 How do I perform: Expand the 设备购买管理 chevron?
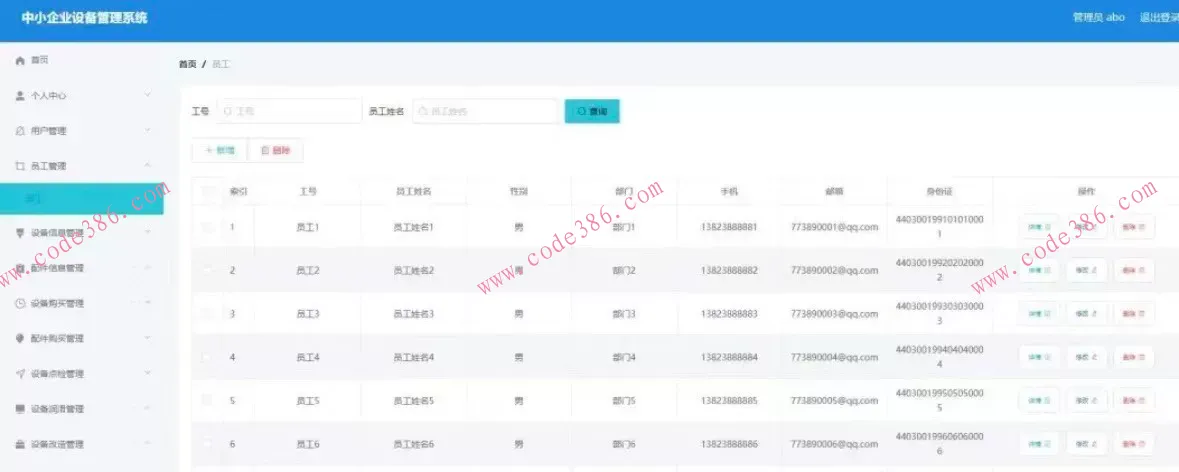[x=148, y=303]
